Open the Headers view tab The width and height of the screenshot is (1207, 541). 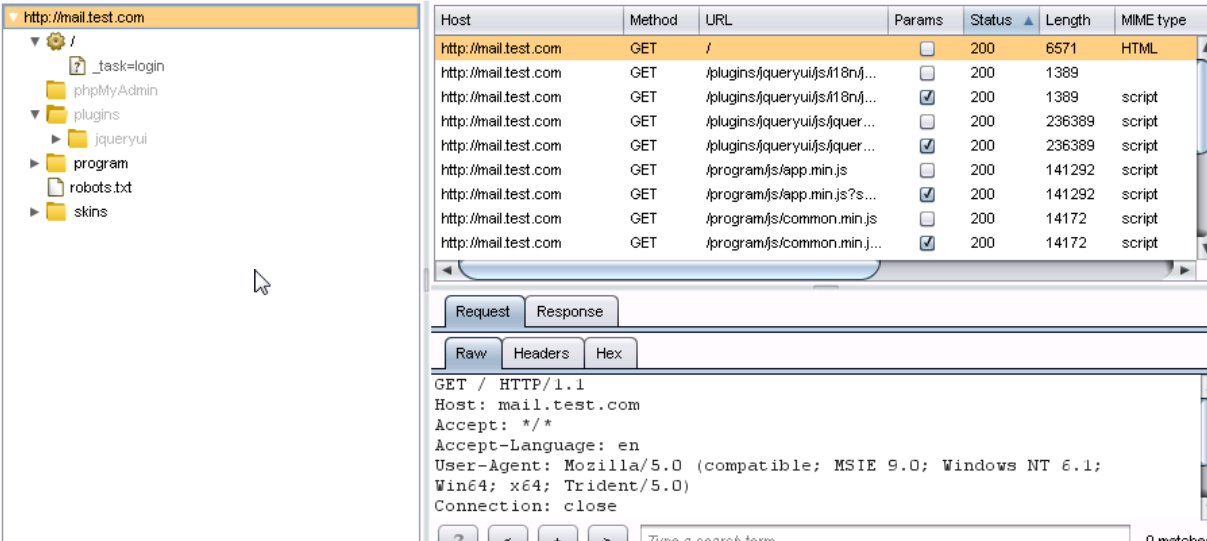click(541, 353)
